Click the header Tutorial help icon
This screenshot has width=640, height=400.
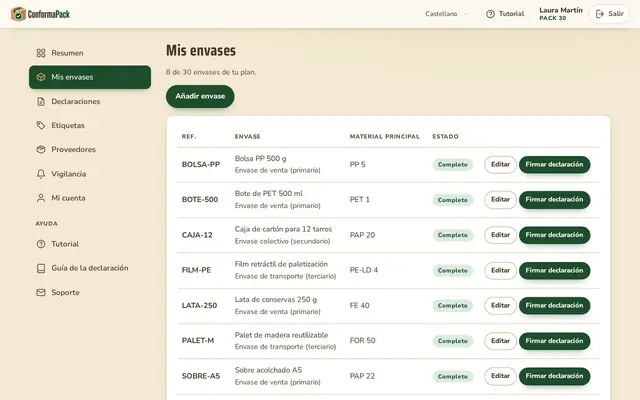coord(490,14)
